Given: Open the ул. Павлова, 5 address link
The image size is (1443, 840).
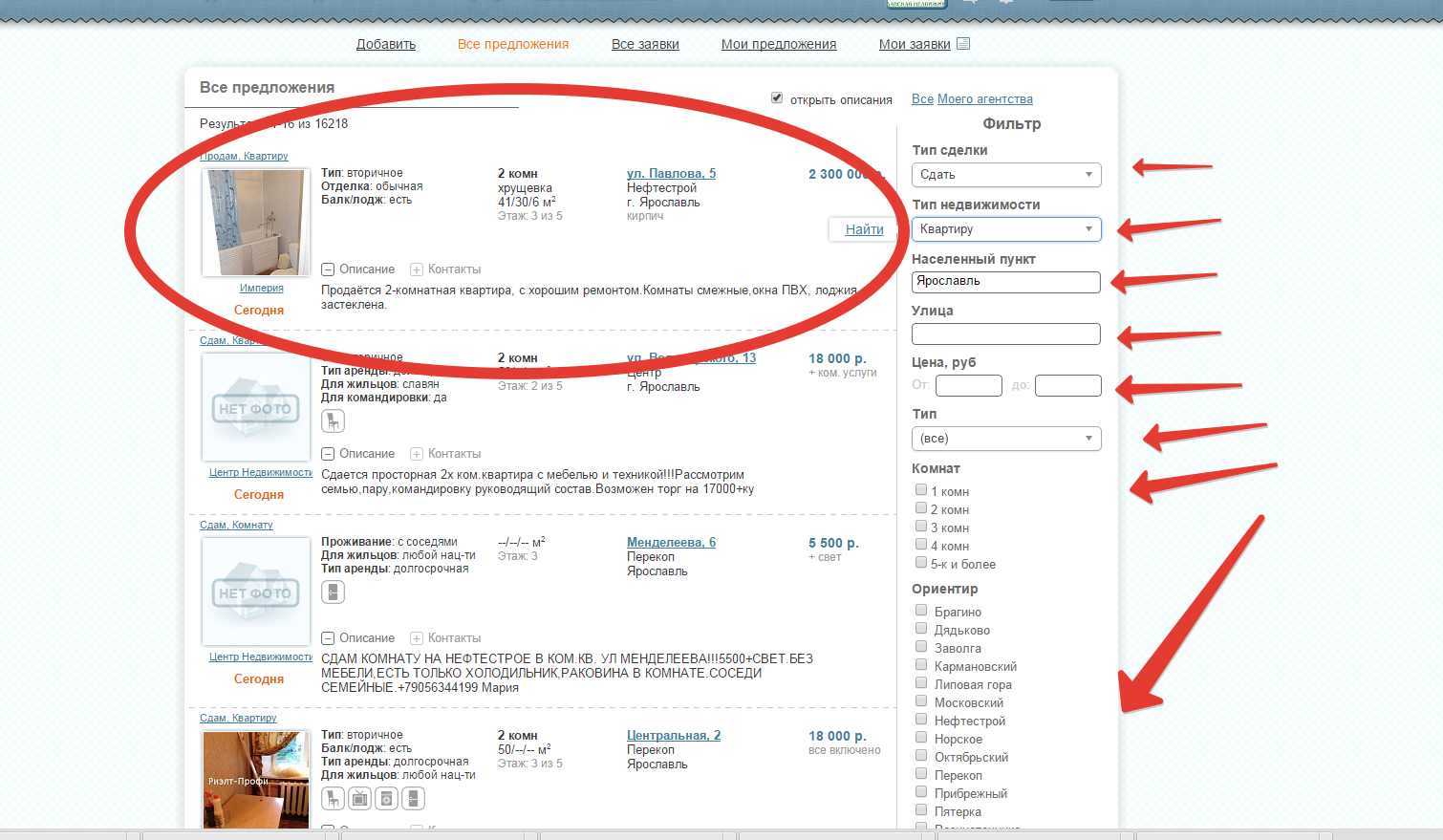Looking at the screenshot, I should click(x=671, y=173).
